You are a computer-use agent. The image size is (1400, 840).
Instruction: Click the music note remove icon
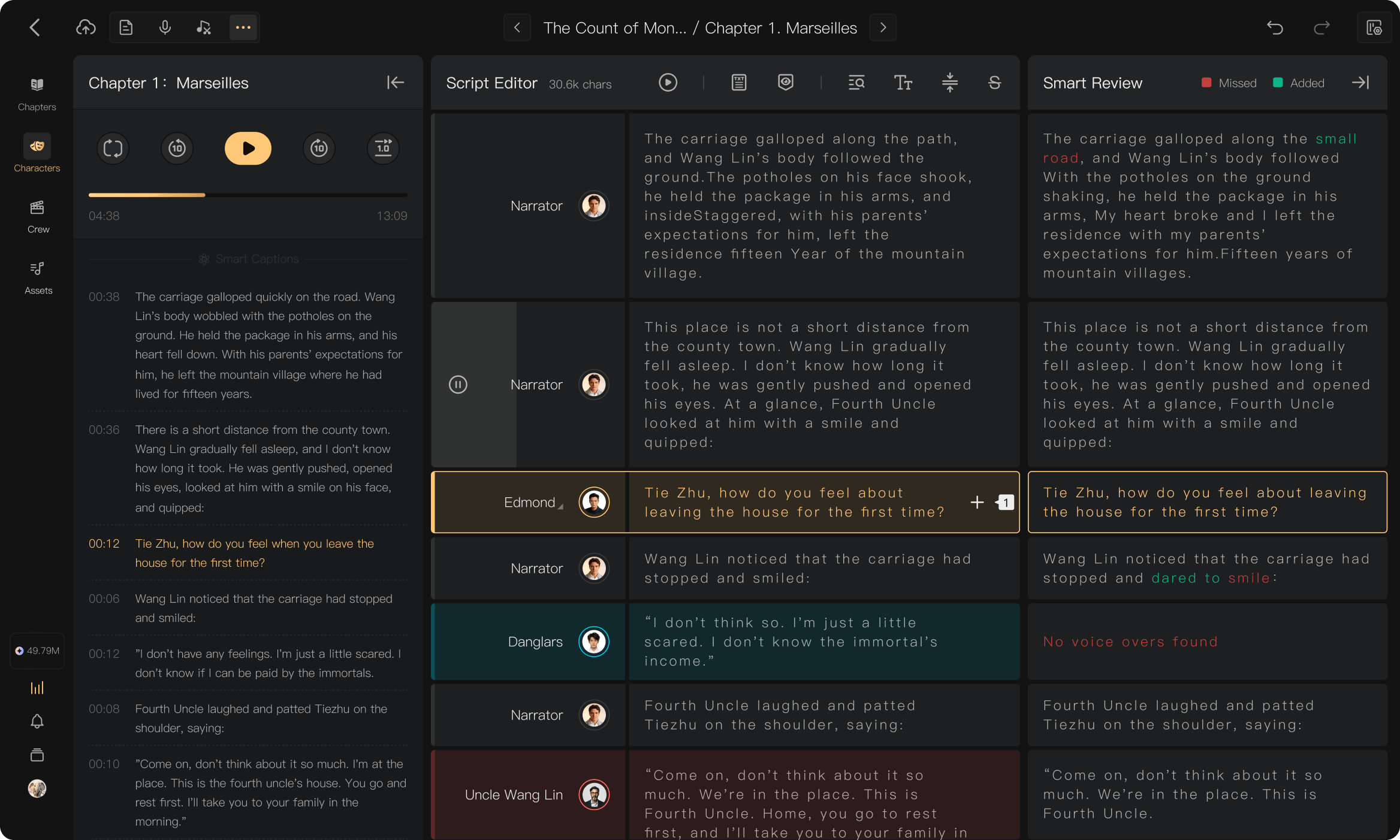(204, 28)
